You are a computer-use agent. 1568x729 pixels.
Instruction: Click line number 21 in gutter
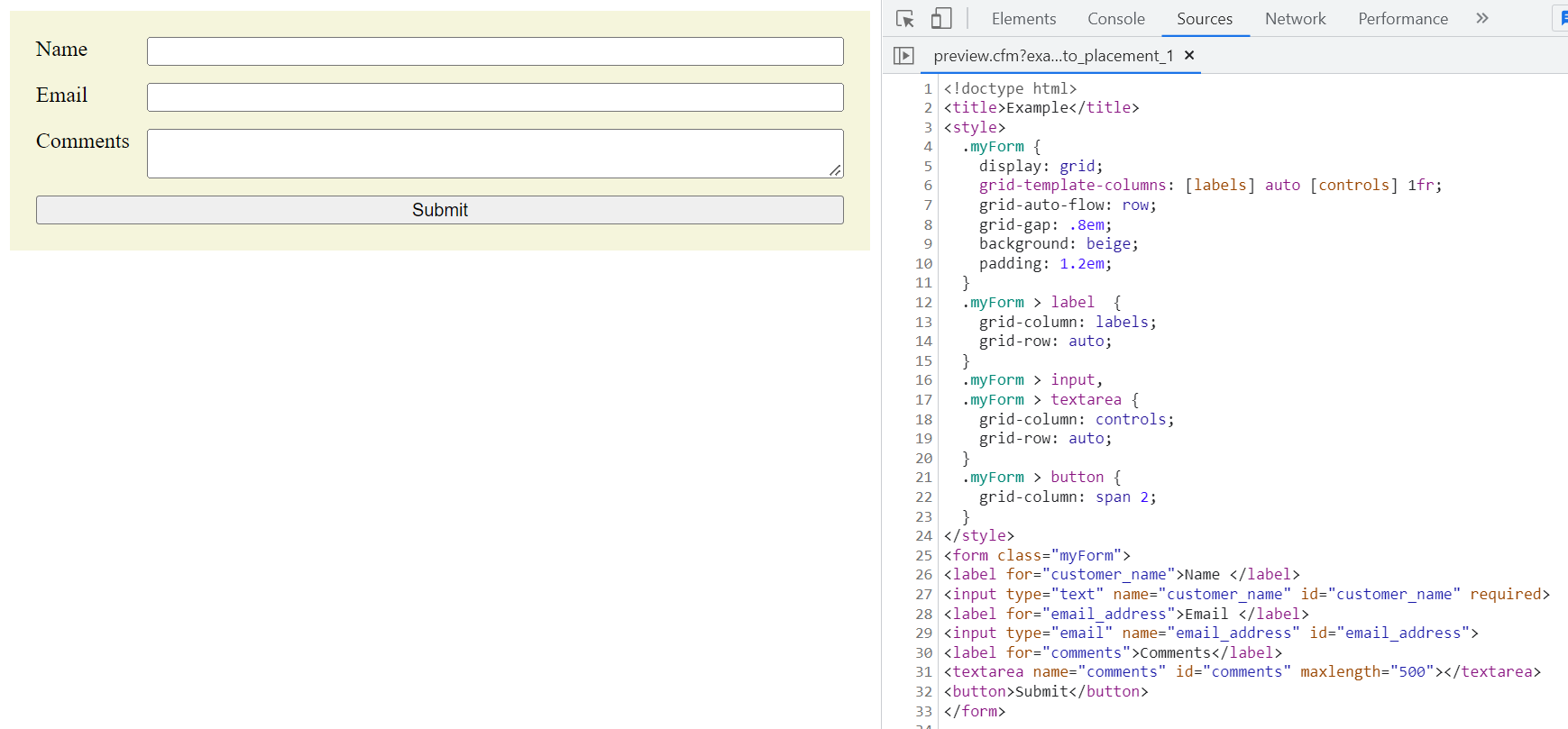[x=923, y=478]
